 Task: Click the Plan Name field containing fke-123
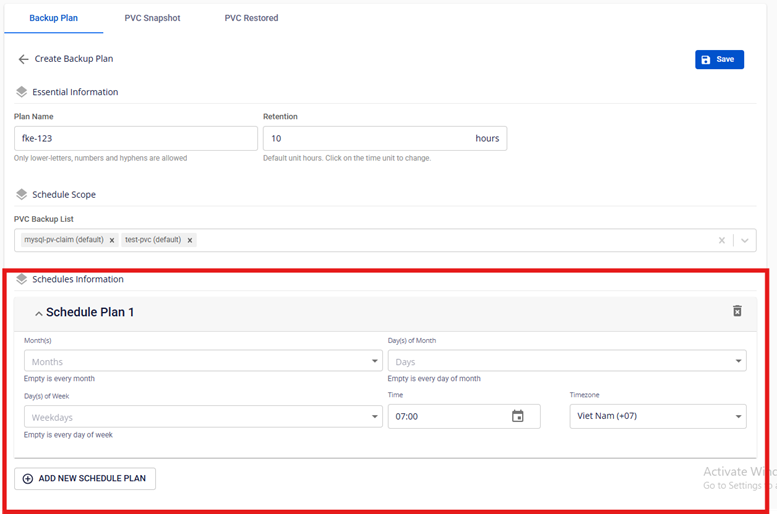click(x=135, y=138)
